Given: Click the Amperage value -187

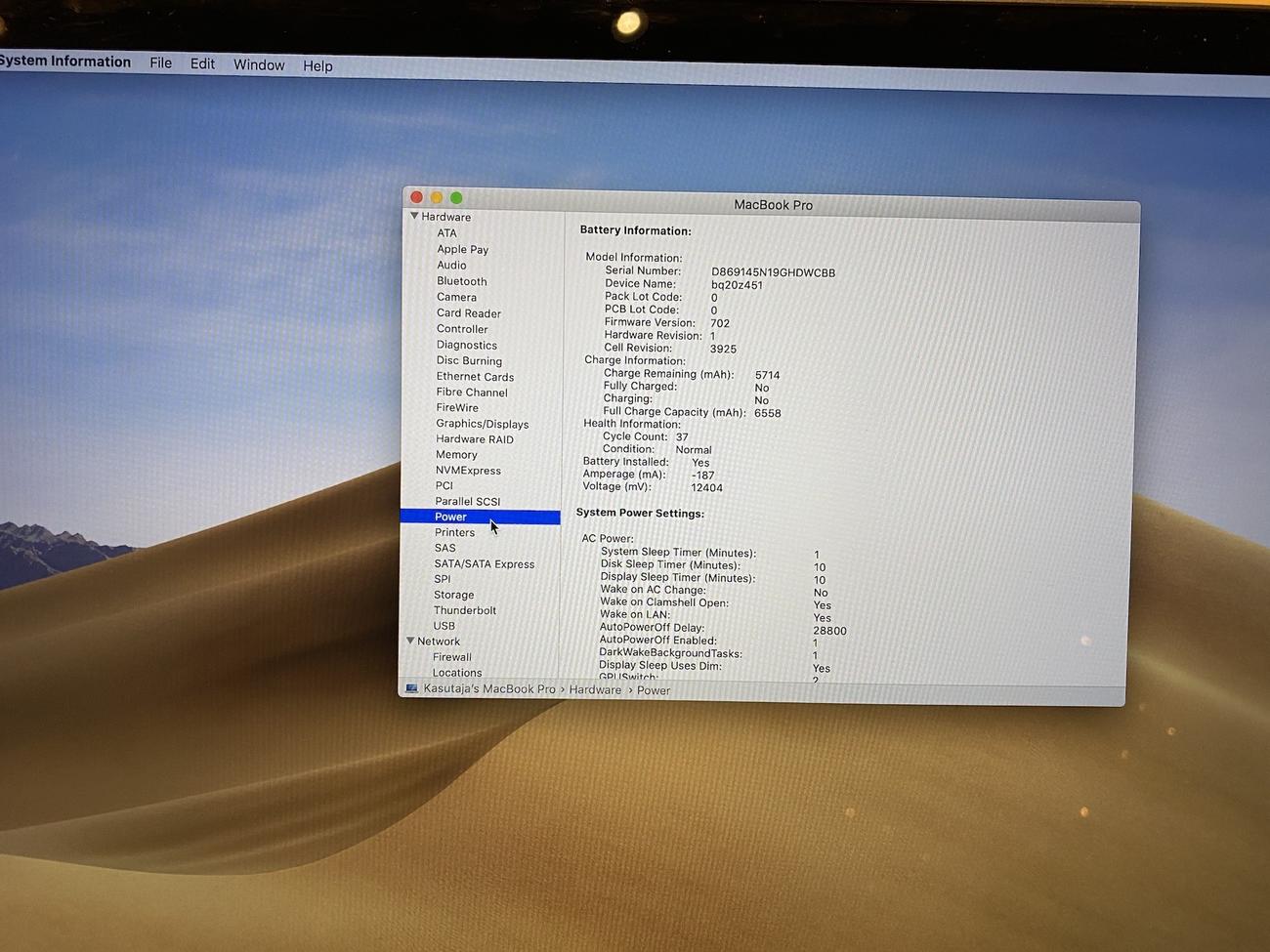Looking at the screenshot, I should [702, 476].
